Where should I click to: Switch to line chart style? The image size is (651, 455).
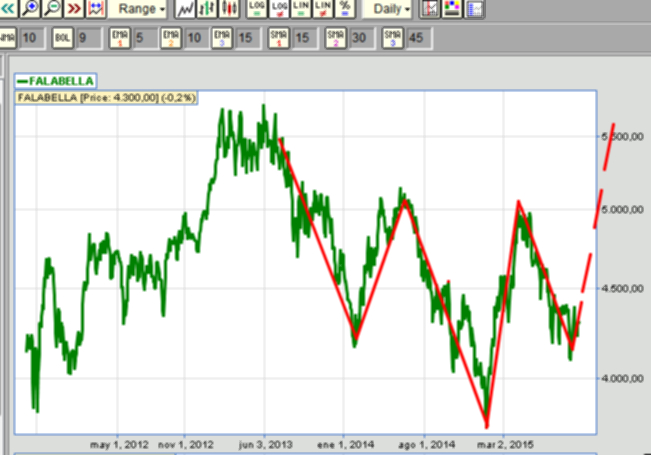[x=185, y=8]
